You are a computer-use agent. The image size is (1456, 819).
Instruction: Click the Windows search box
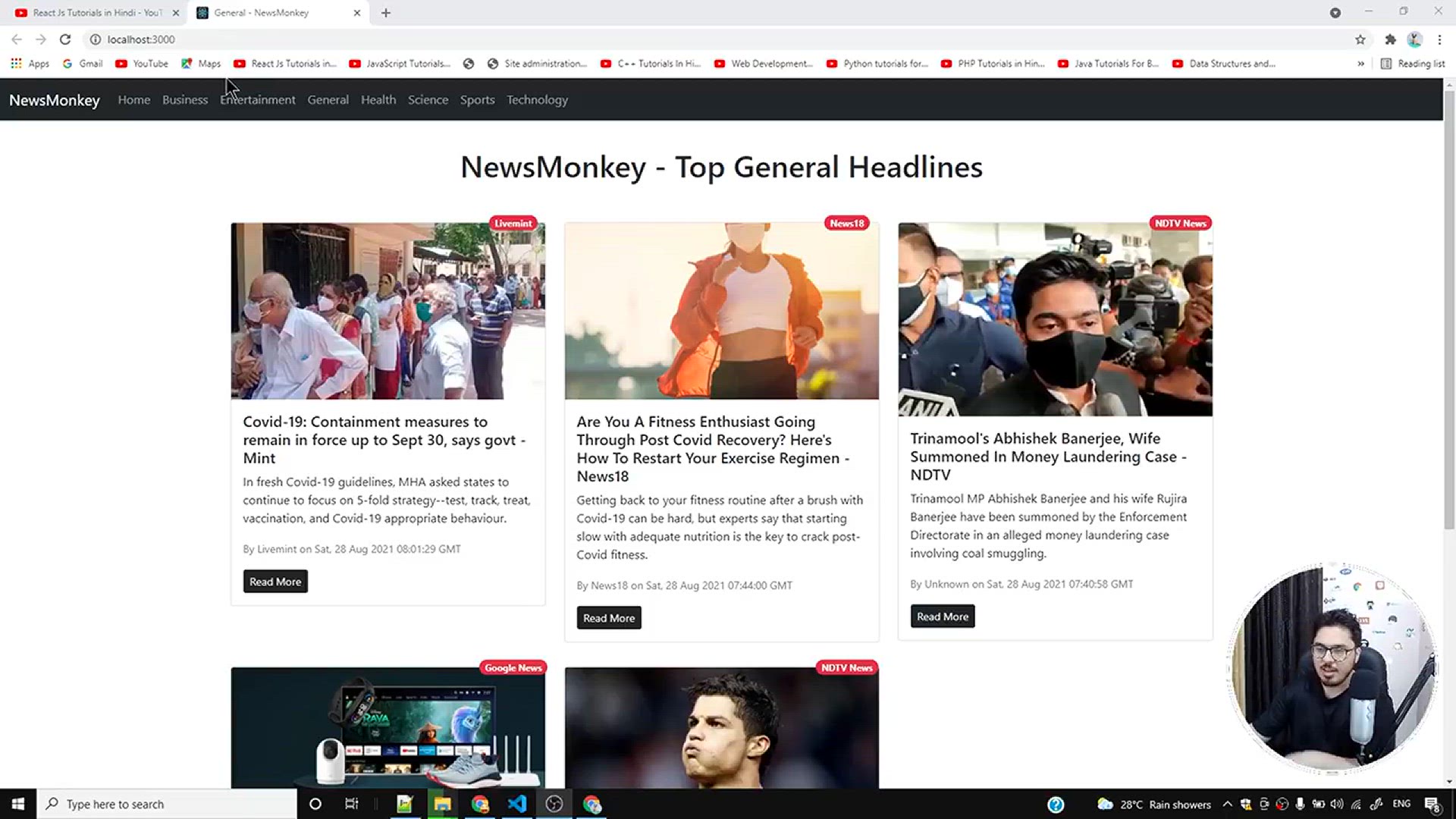[167, 804]
